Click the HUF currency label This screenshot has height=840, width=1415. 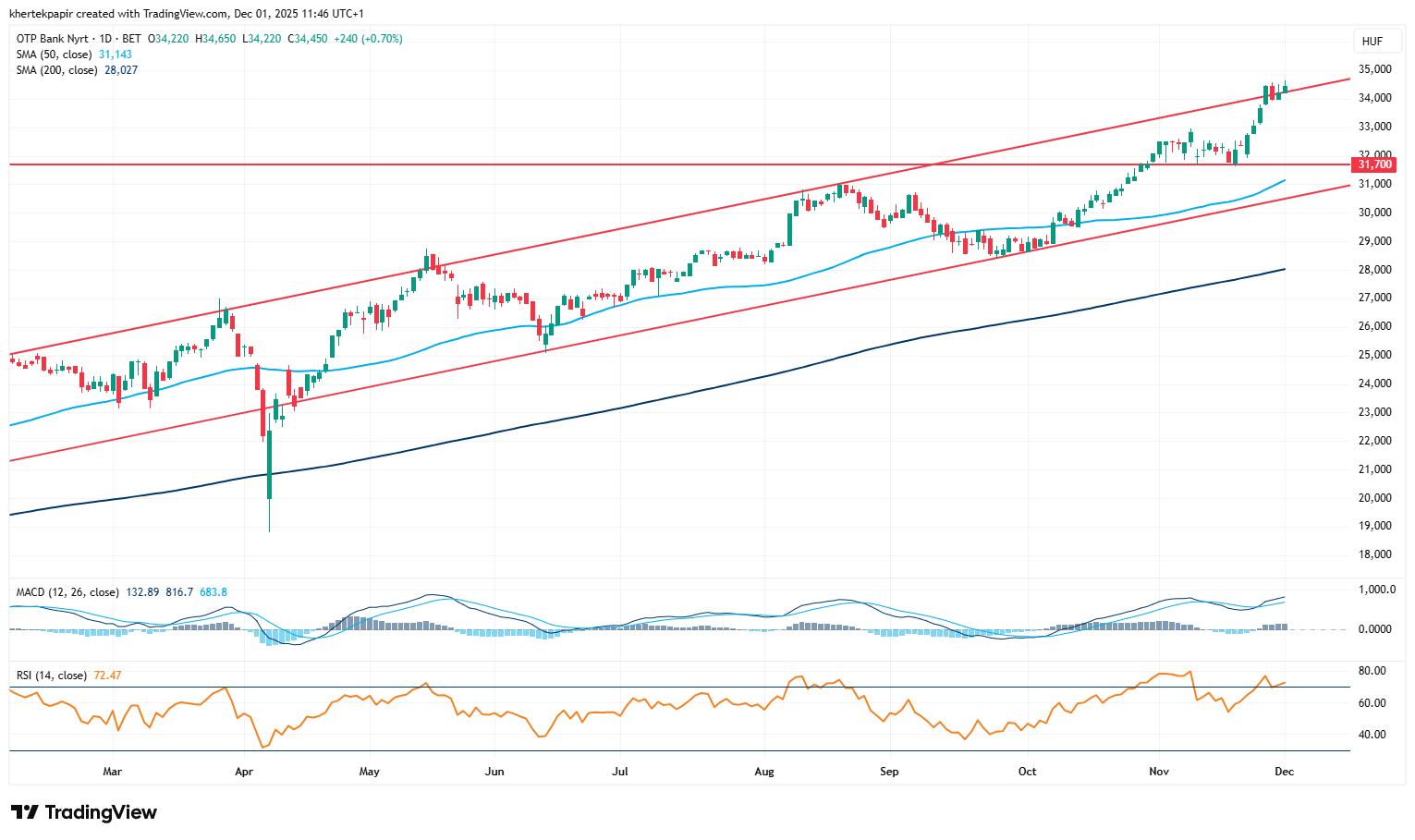[x=1372, y=42]
